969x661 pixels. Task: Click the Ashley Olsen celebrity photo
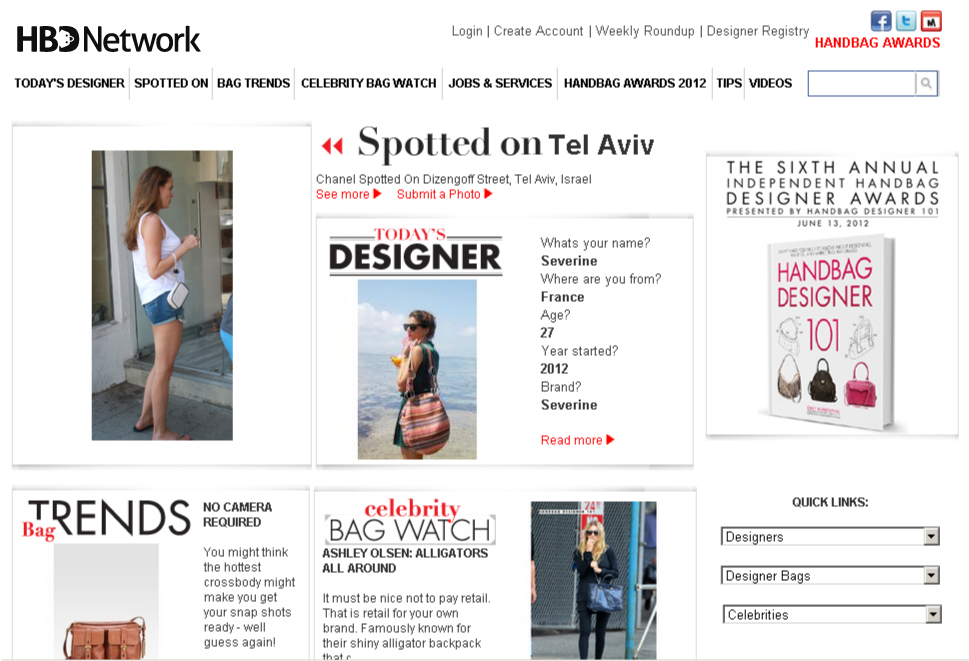point(593,579)
